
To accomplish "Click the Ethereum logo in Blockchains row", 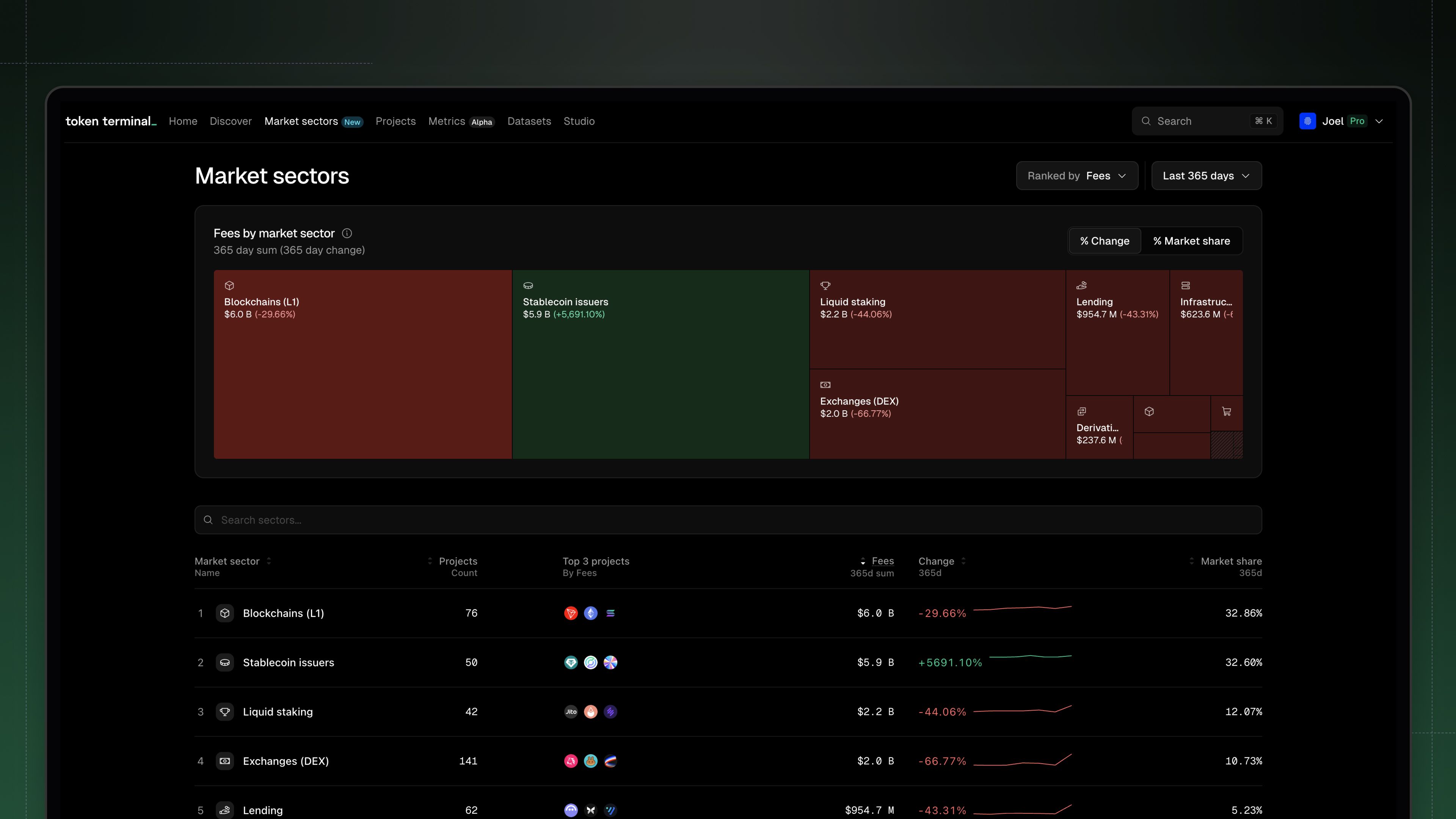I will (591, 613).
